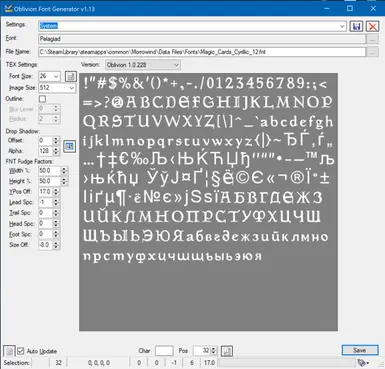385x369 pixels.
Task: Toggle the Outline checkbox
Action: pyautogui.click(x=42, y=99)
